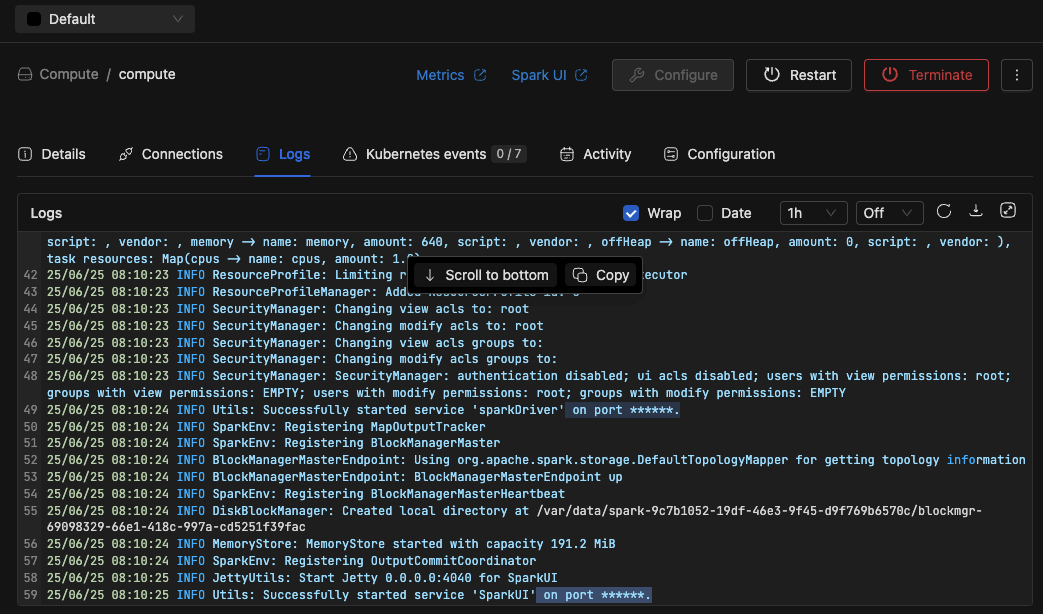Click the 'Created local directory' DiskBlockManager line
The height and width of the screenshot is (614, 1043).
pyautogui.click(x=514, y=519)
